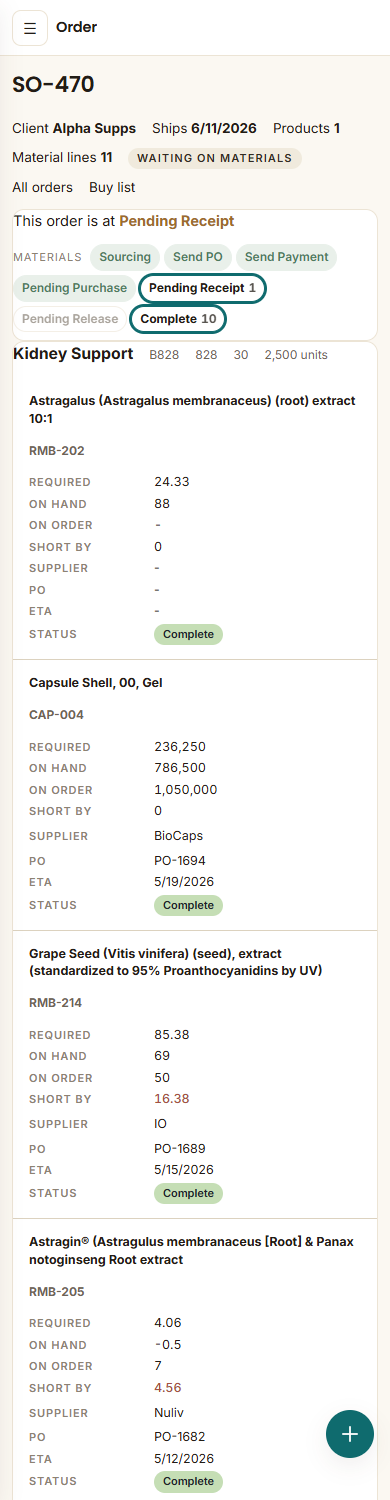Screen dimensions: 390x1500
Task: Tap the floating plus add button
Action: click(x=350, y=1434)
